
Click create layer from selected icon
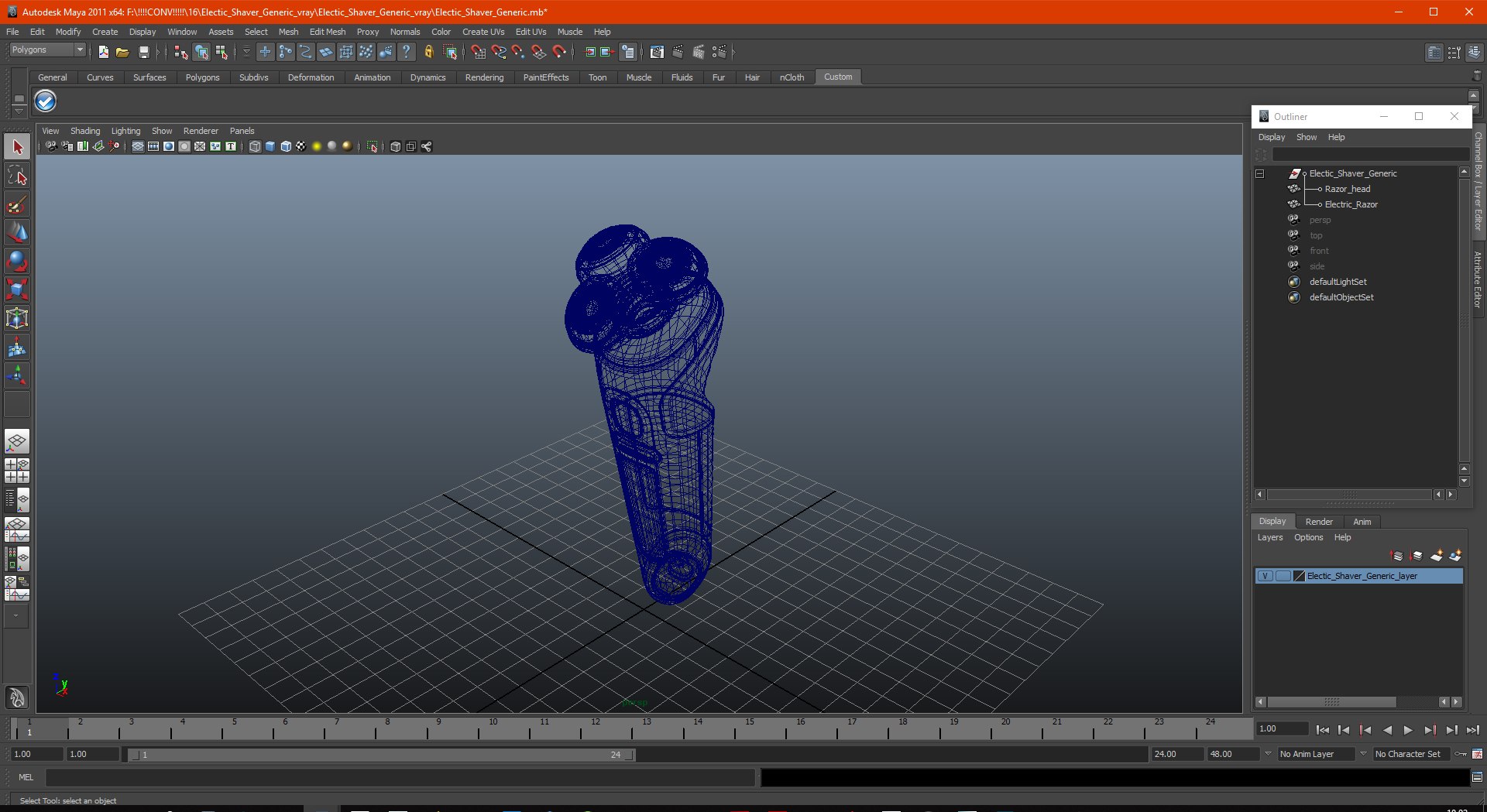tap(1455, 555)
